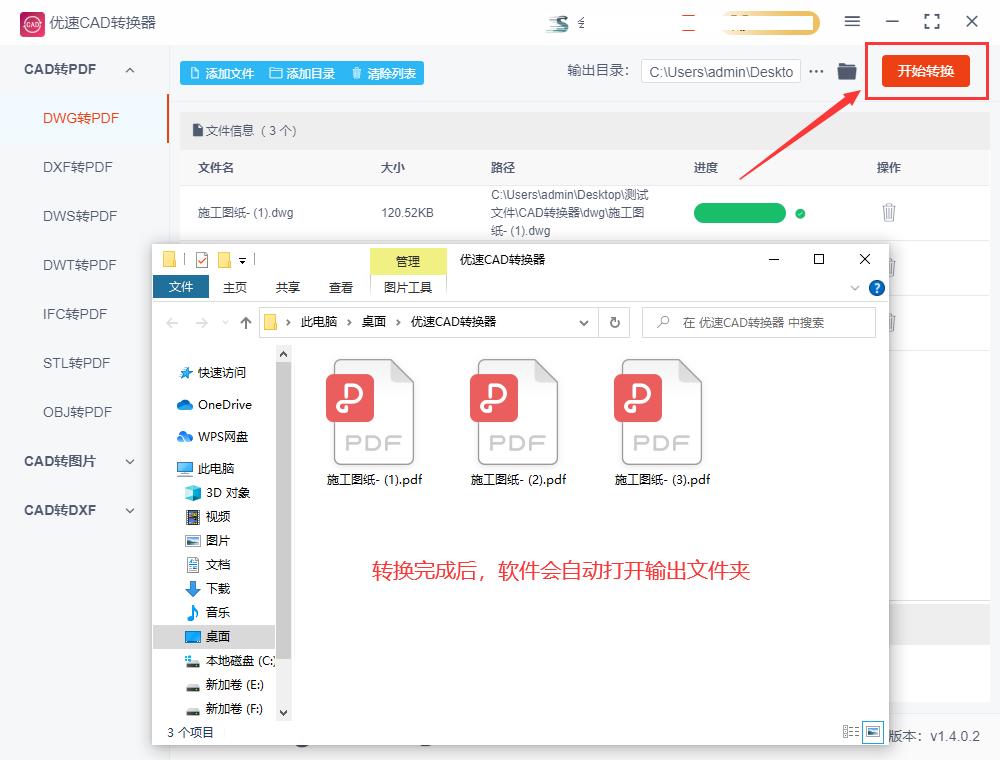This screenshot has height=760, width=1000.
Task: Open the 共享 ribbon tab in Explorer
Action: point(288,288)
